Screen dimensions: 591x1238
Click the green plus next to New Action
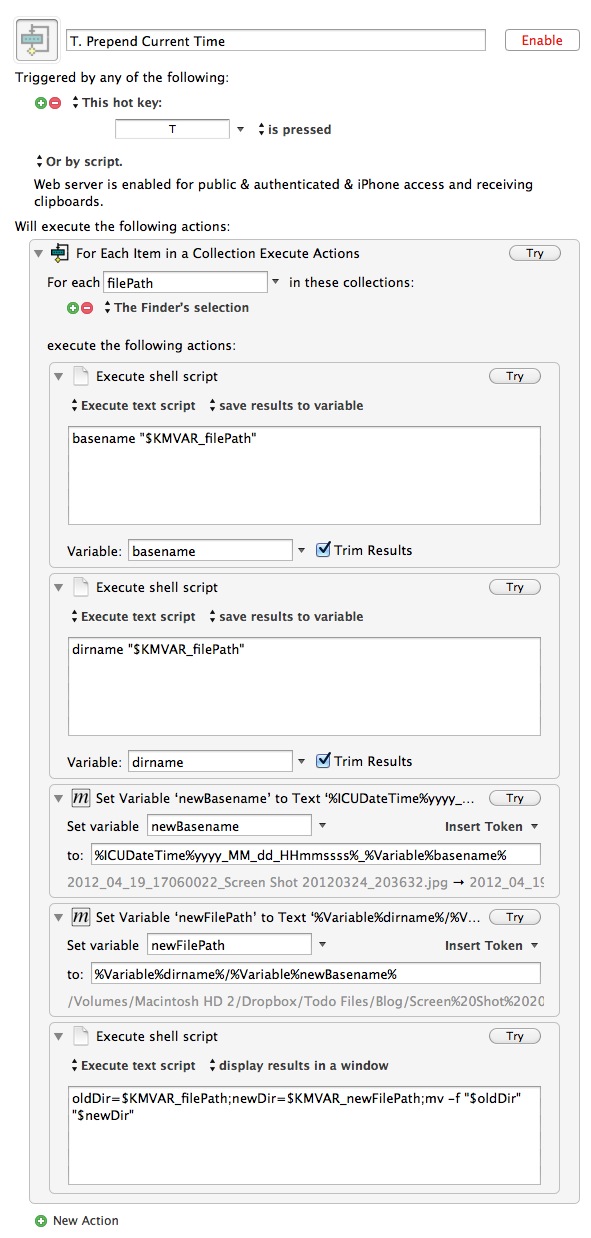point(41,1221)
